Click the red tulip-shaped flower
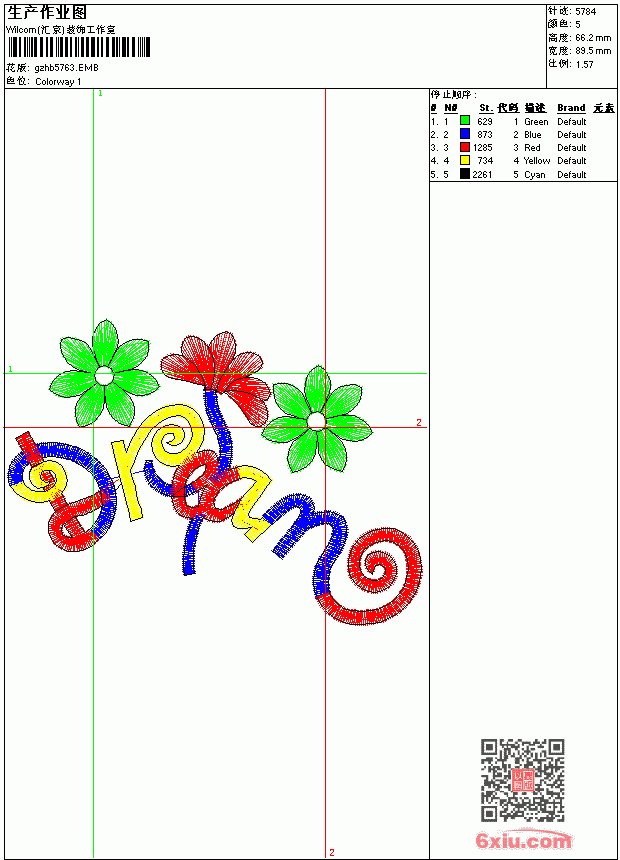Screen dimensions: 620x860 click(x=217, y=372)
